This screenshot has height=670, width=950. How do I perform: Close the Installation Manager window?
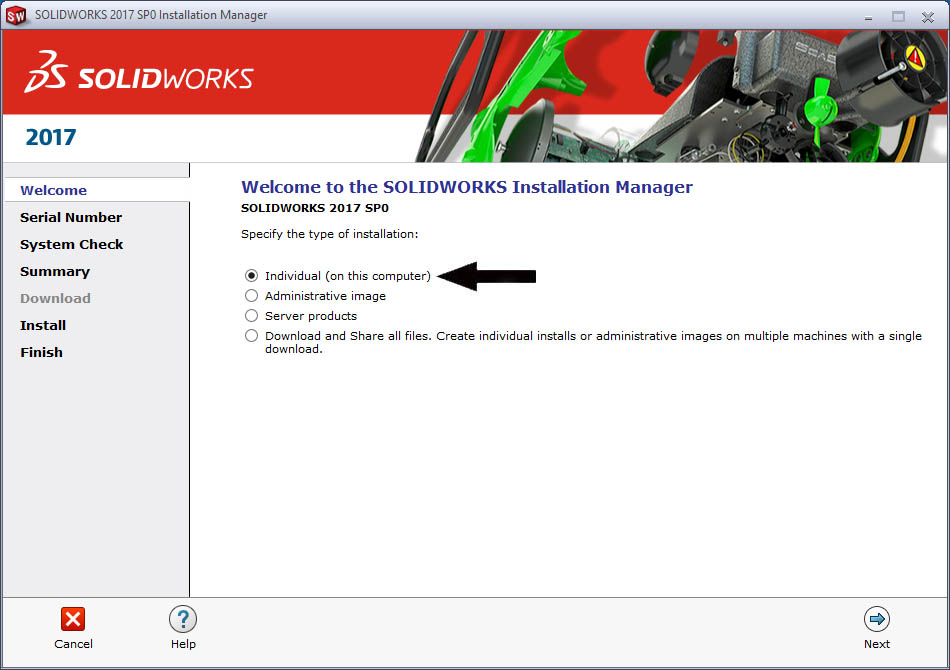point(928,17)
